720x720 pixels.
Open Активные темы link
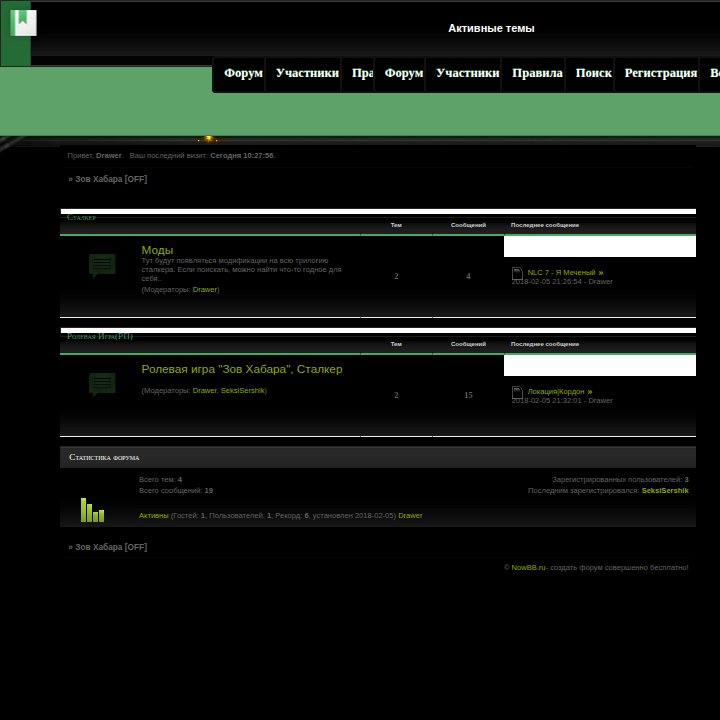click(491, 28)
